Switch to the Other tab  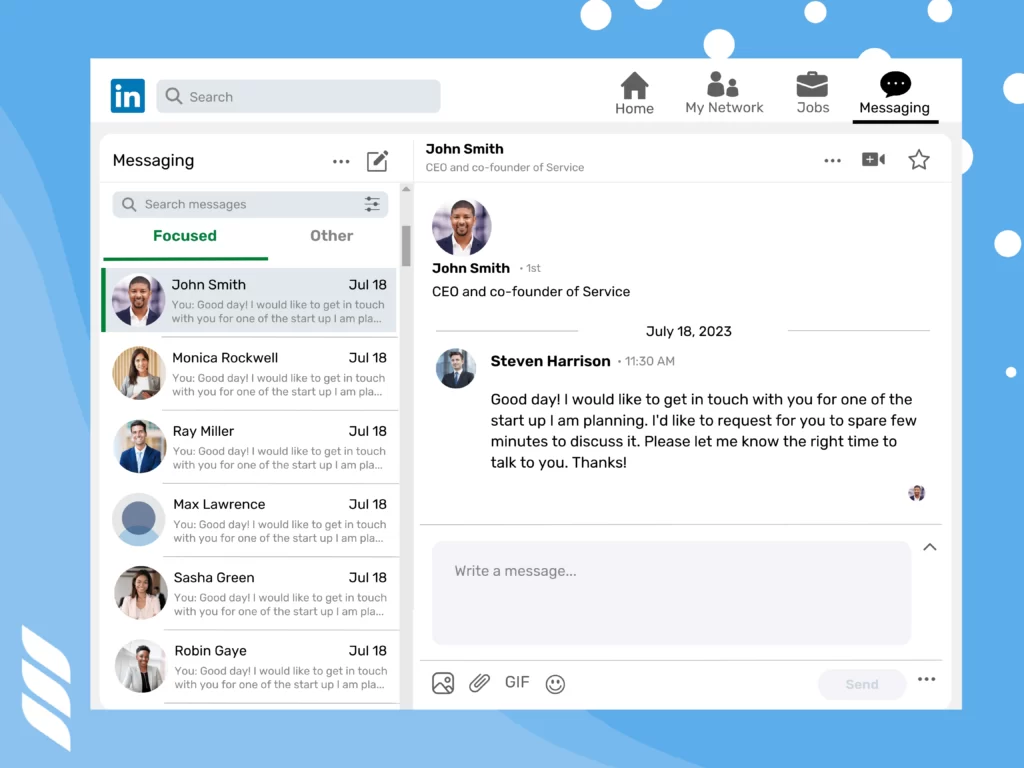pos(331,236)
